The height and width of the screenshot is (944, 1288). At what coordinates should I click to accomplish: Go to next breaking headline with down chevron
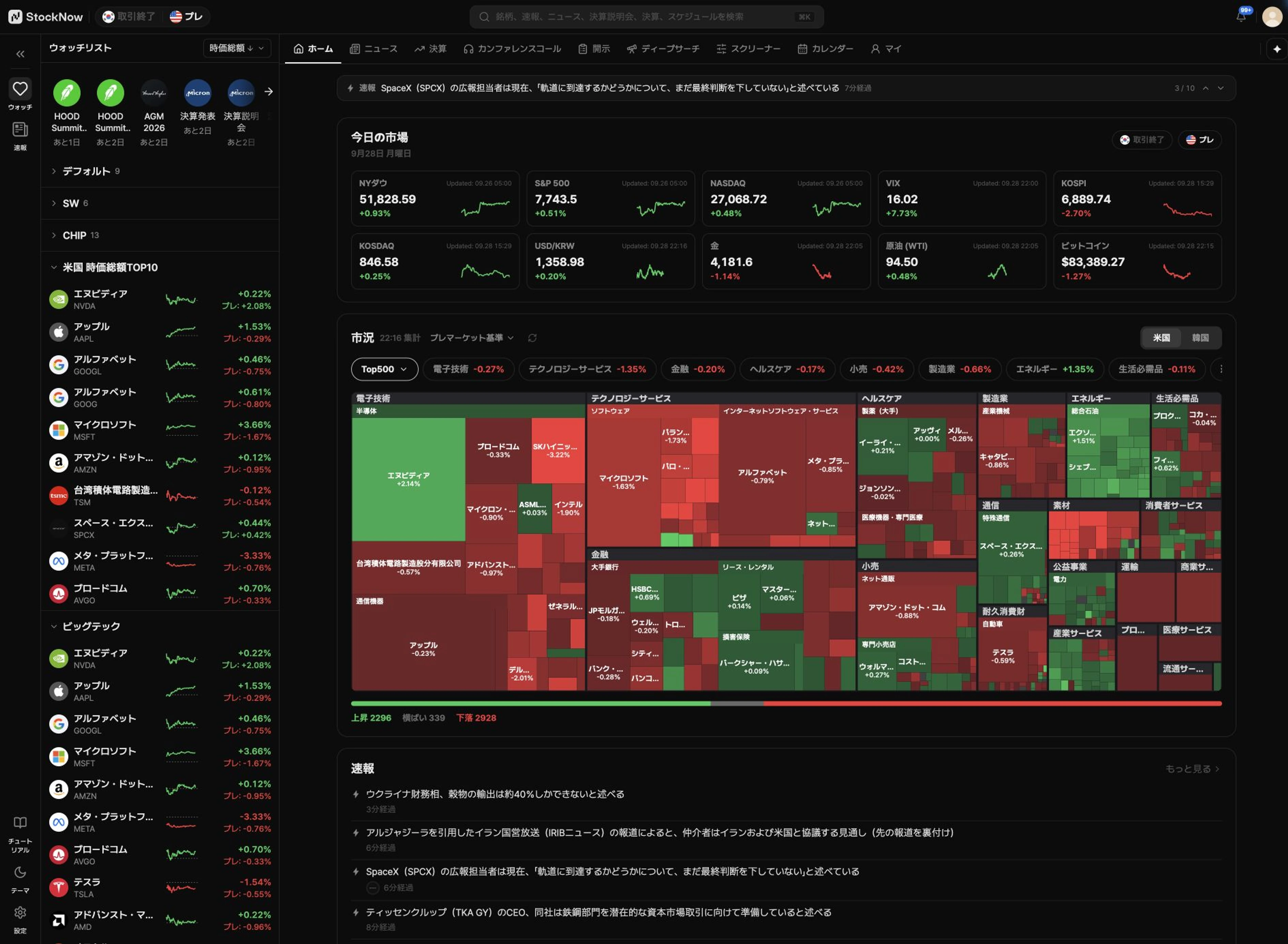point(1221,88)
